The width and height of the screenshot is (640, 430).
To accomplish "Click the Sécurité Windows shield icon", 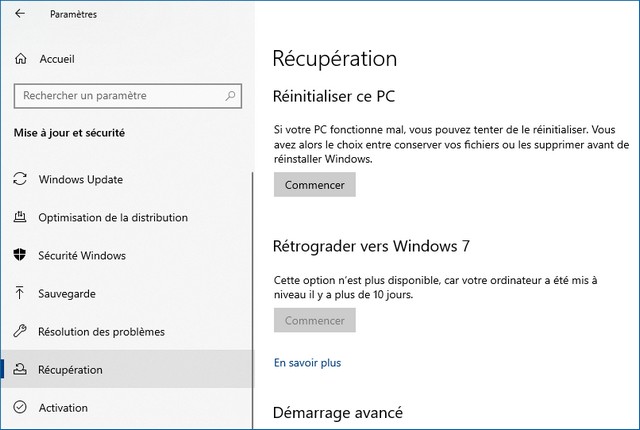I will pyautogui.click(x=20, y=256).
